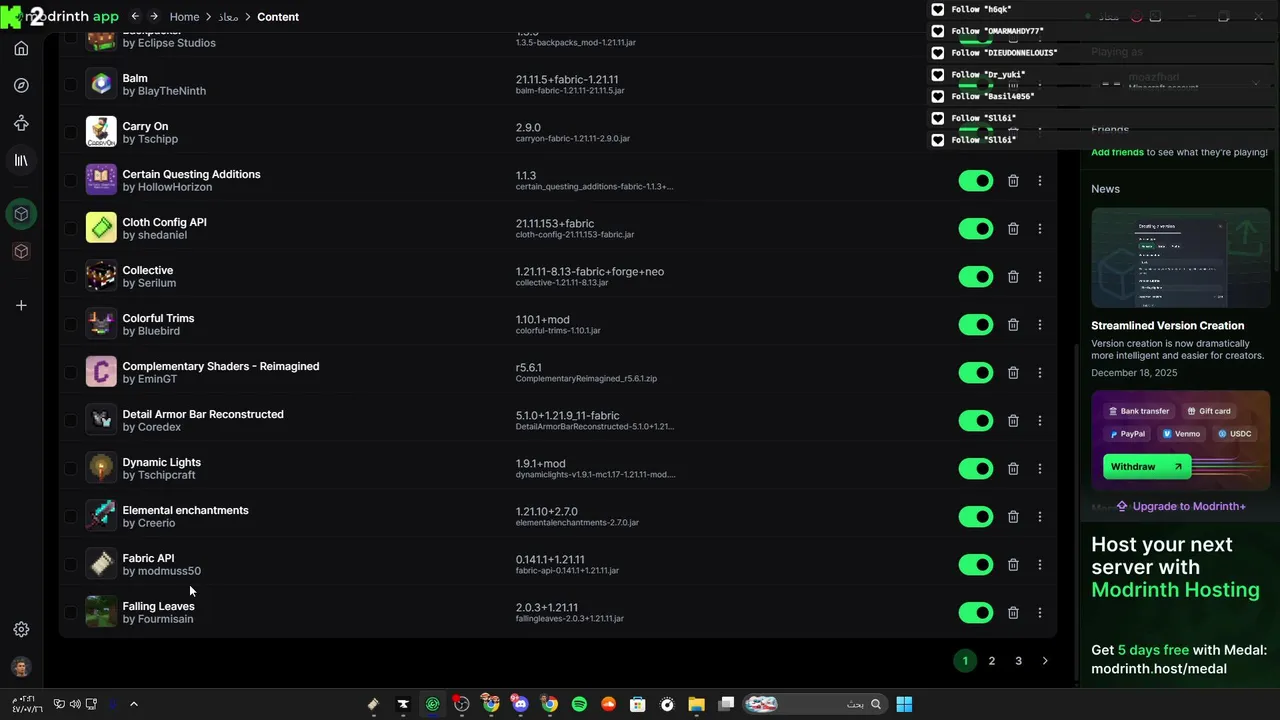This screenshot has height=720, width=1280.
Task: Open SoundCloud from the taskbar
Action: [608, 704]
